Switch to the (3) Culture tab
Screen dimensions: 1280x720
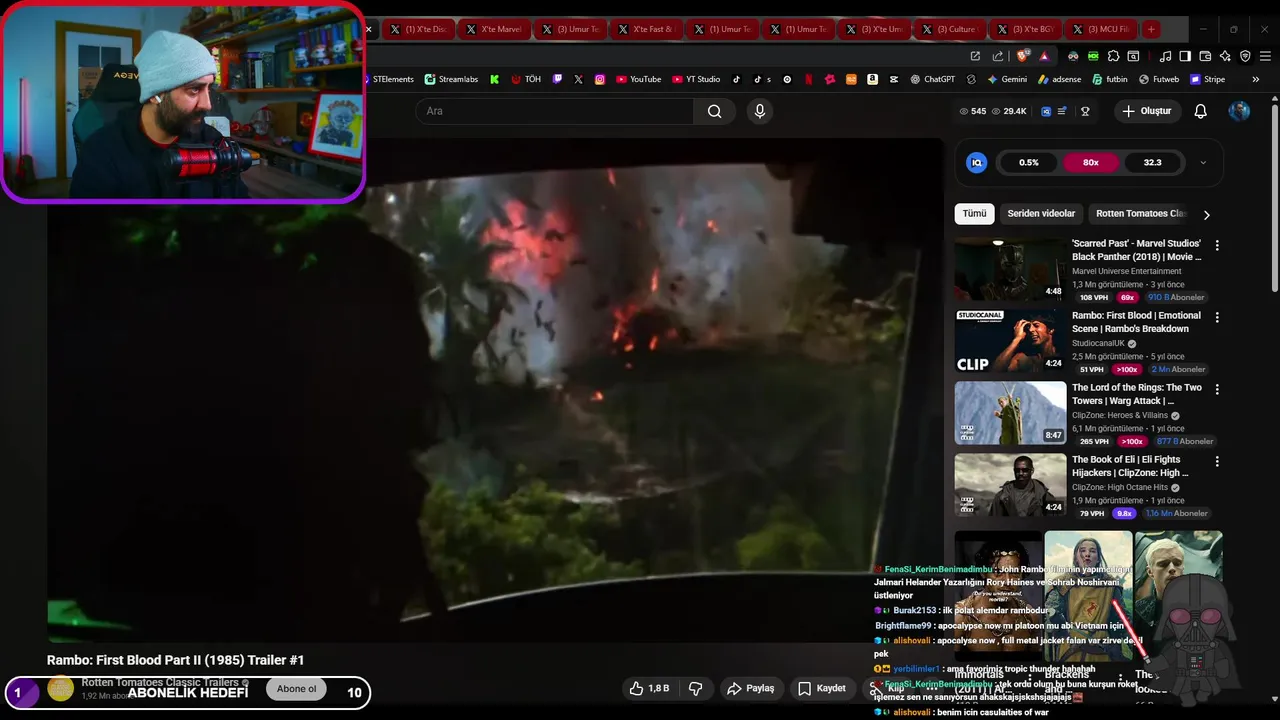point(949,29)
